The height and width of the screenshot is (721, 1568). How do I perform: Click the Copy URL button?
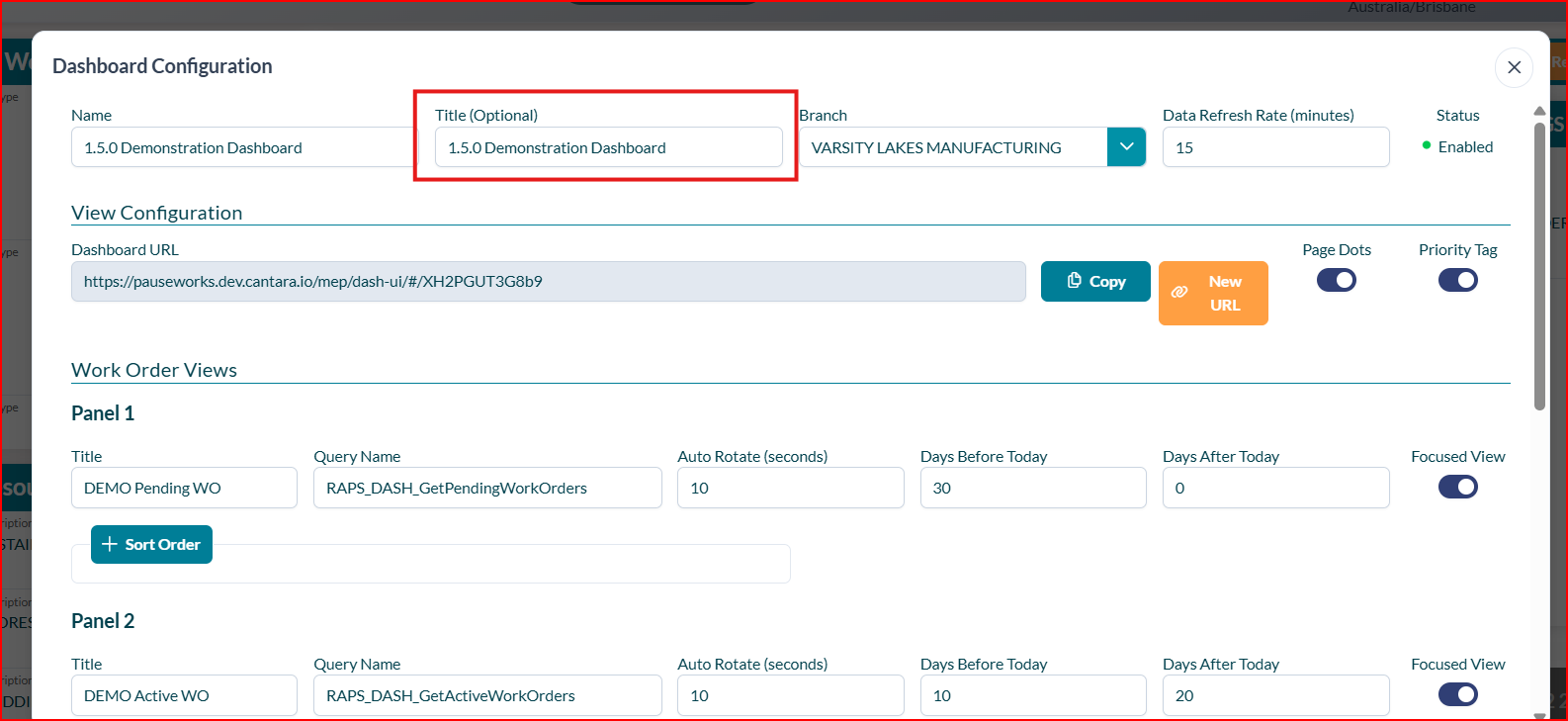coord(1095,282)
